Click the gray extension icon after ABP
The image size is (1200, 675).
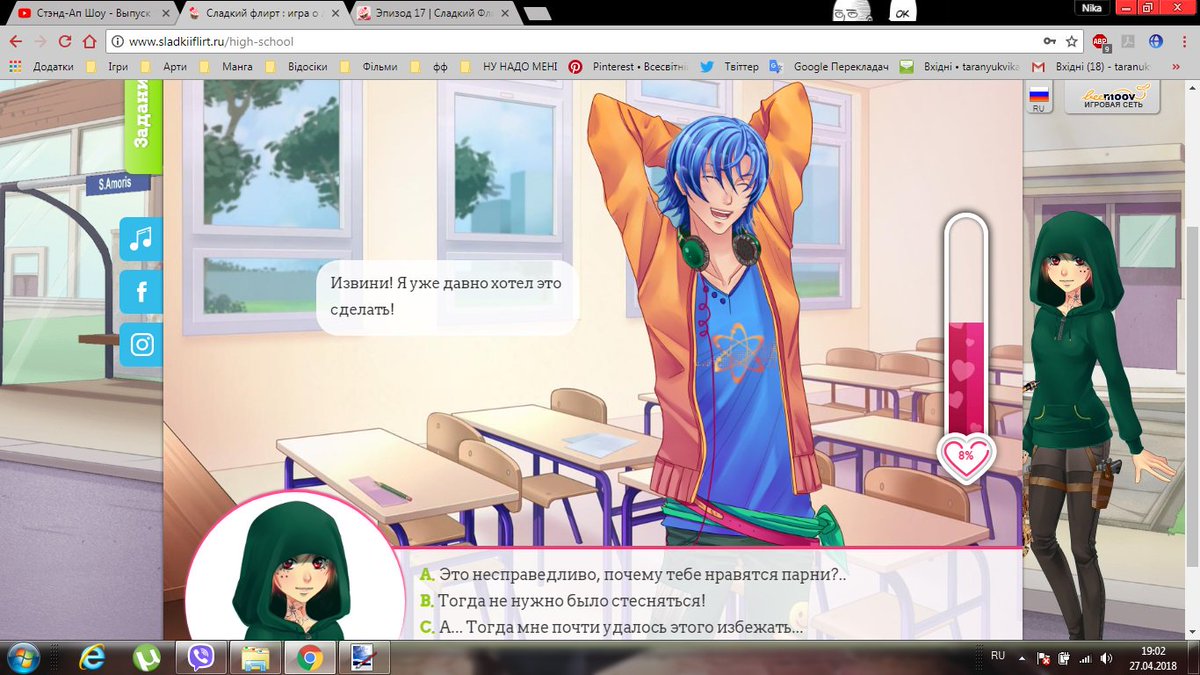pyautogui.click(x=1128, y=42)
